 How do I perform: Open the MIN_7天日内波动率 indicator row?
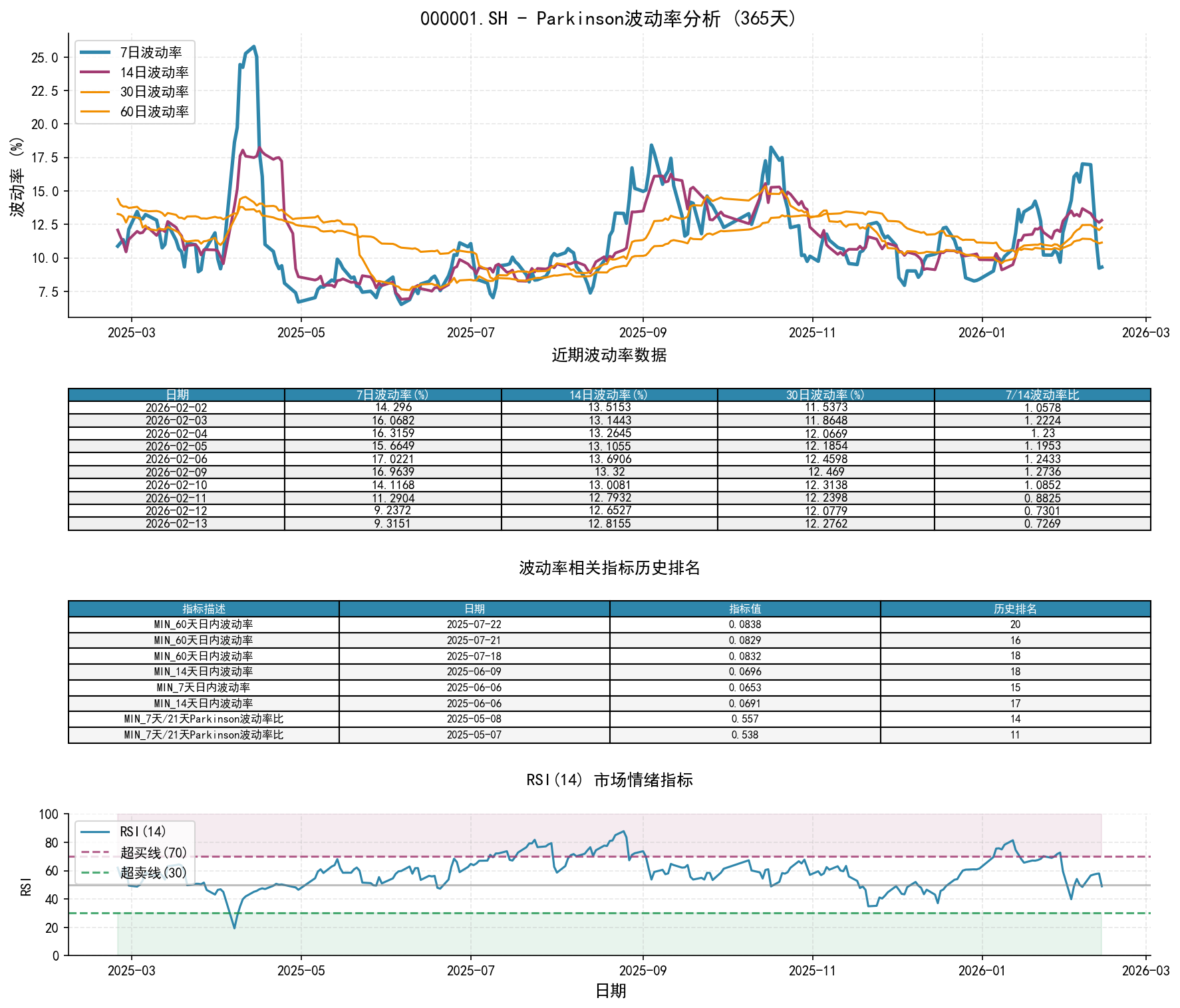point(202,687)
